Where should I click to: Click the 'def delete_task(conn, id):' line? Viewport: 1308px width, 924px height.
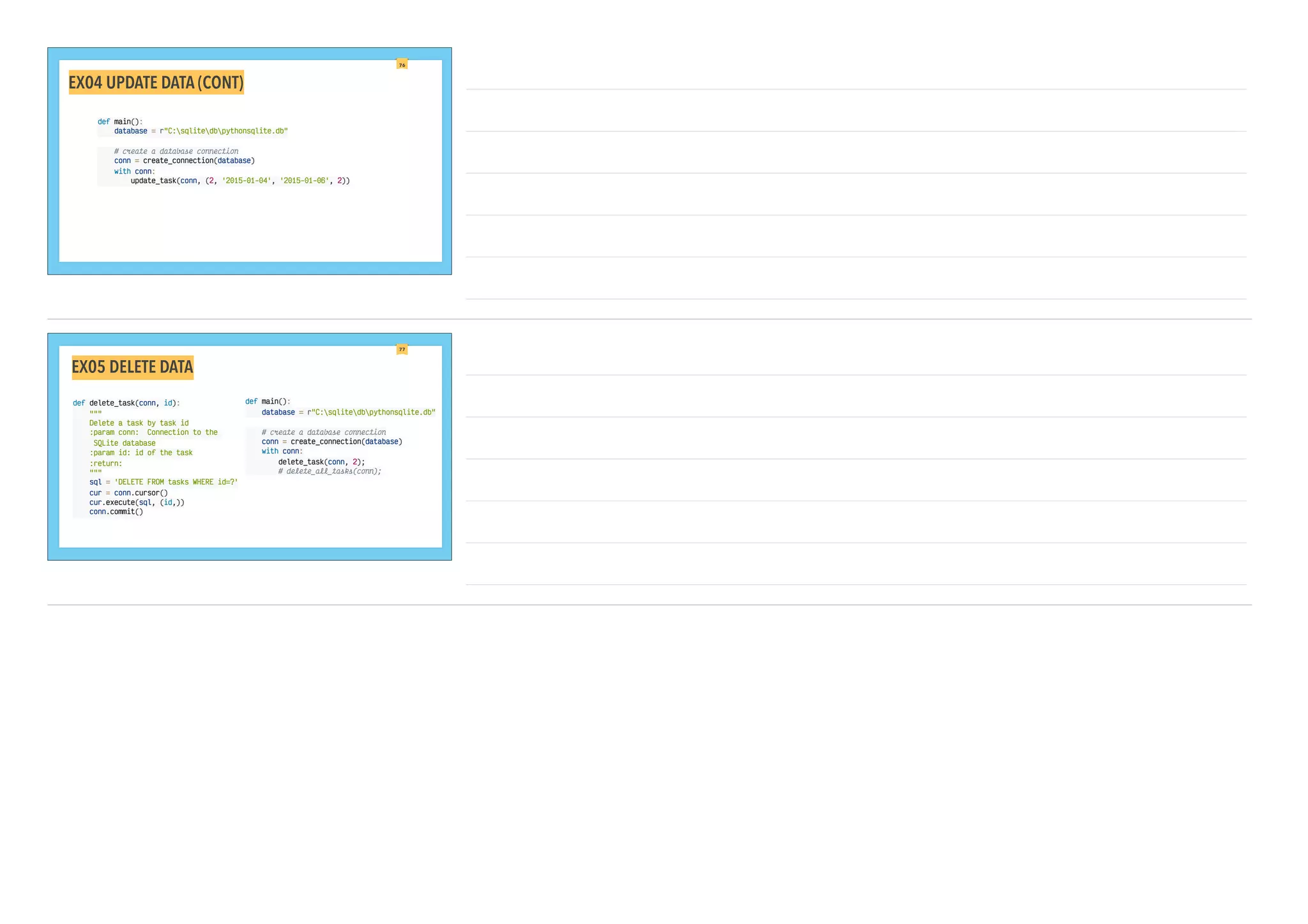(126, 403)
